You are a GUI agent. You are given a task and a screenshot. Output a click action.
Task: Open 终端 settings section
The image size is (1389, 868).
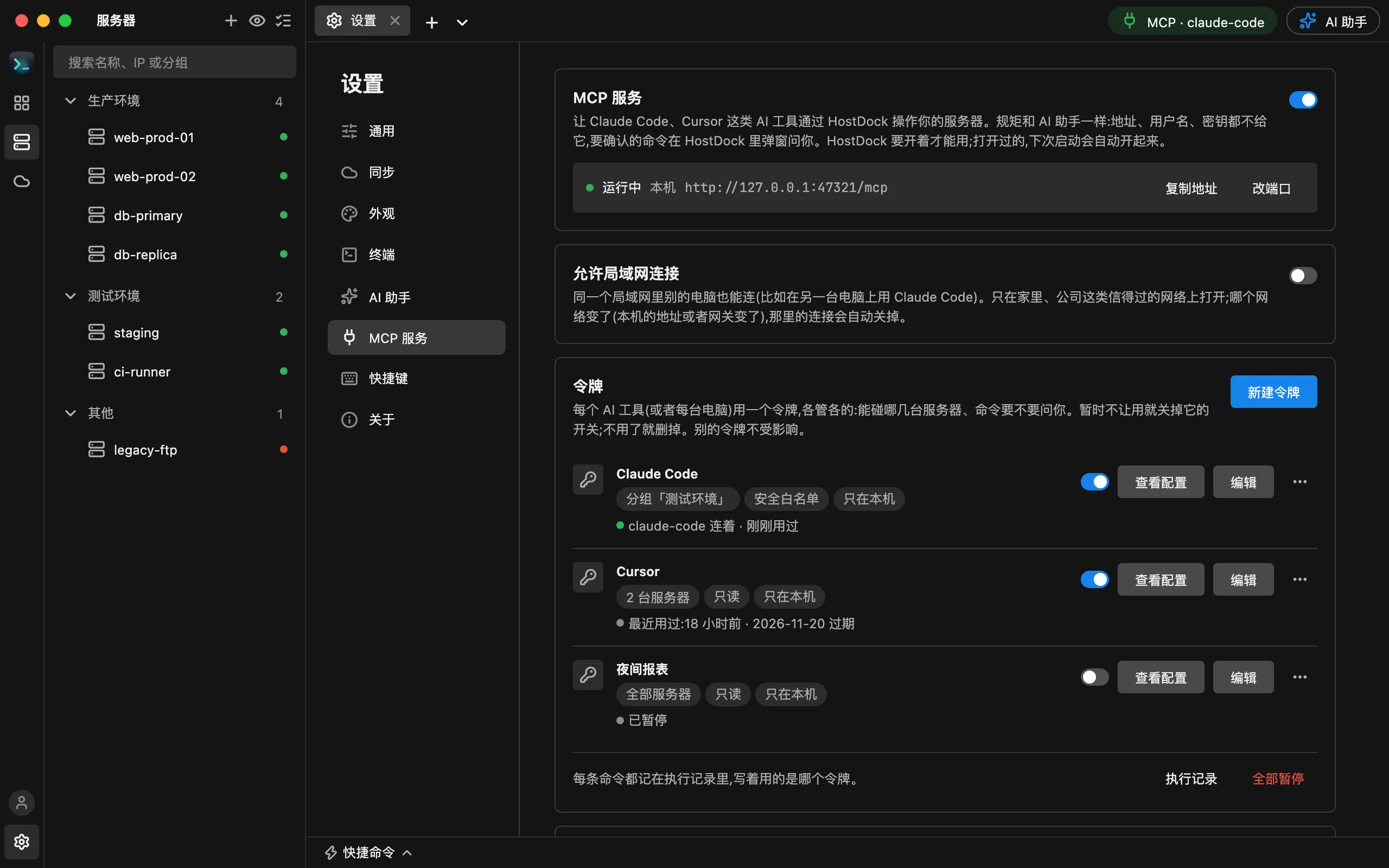pos(416,254)
